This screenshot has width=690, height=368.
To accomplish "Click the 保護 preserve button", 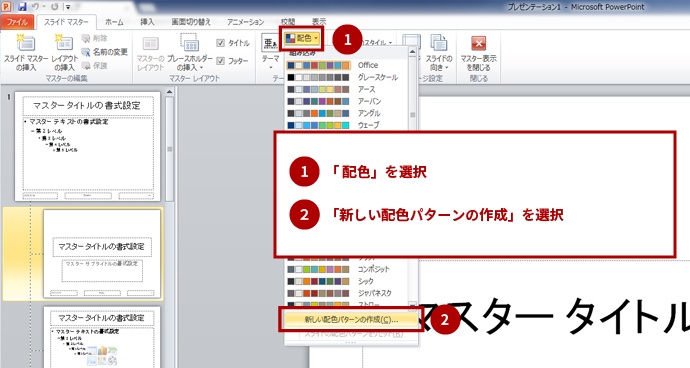I will 95,66.
